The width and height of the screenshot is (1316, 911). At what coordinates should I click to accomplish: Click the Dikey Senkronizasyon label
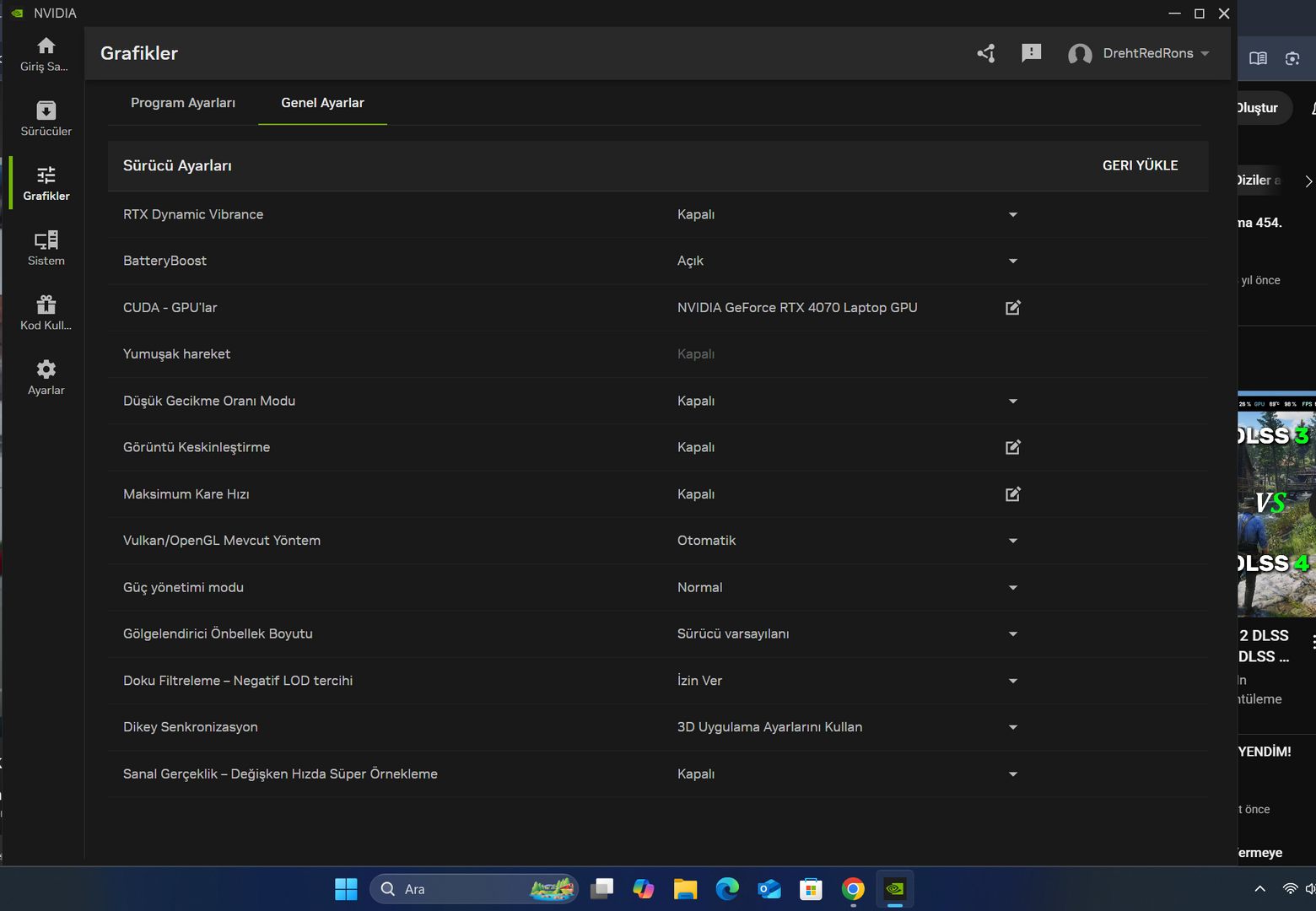pyautogui.click(x=191, y=727)
